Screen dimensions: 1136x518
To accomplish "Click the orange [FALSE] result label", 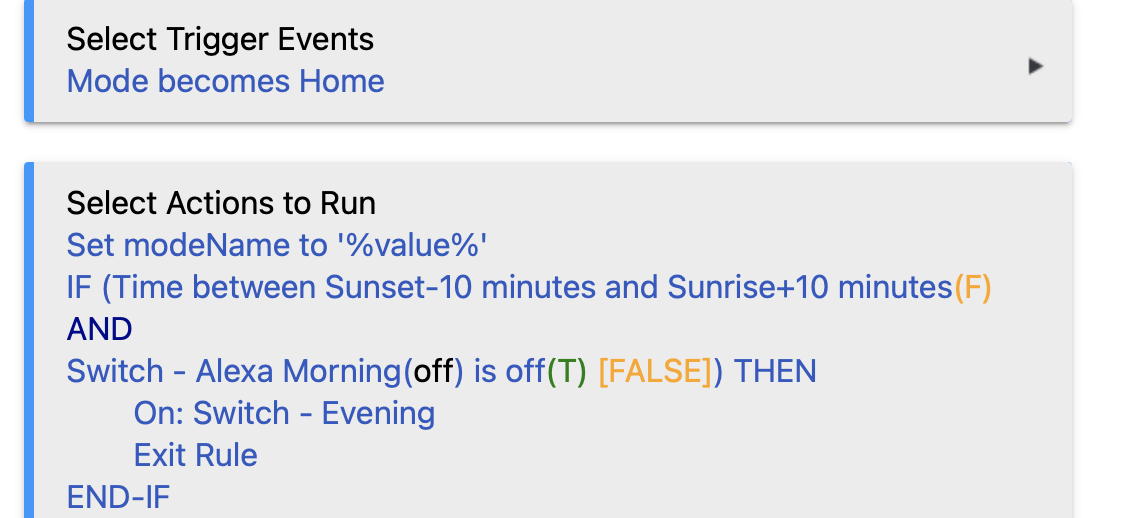I will pyautogui.click(x=656, y=372).
